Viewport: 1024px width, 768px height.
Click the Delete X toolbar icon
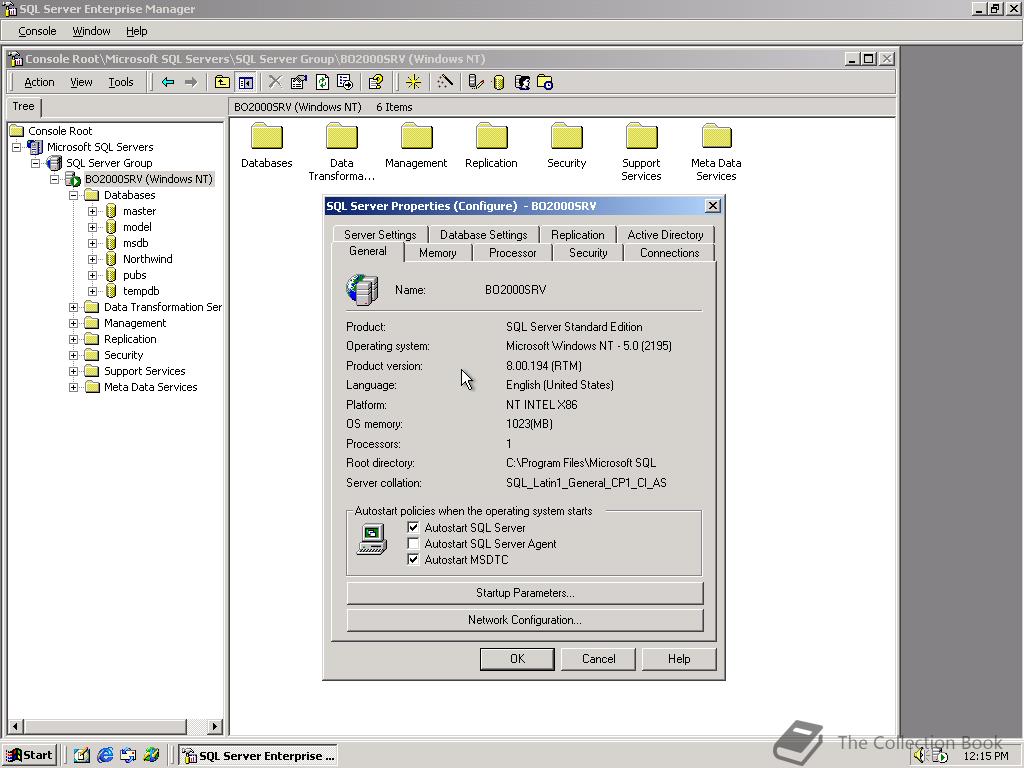[276, 82]
